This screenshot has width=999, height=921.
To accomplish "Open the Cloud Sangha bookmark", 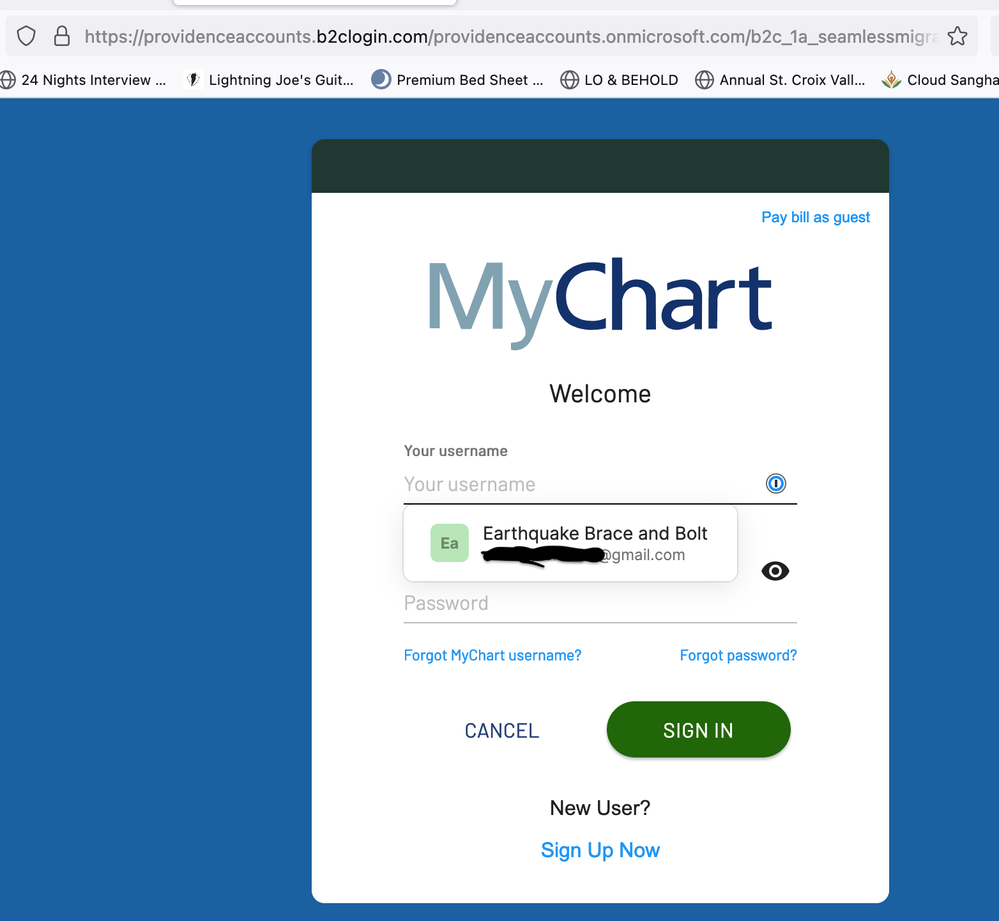I will pos(940,80).
